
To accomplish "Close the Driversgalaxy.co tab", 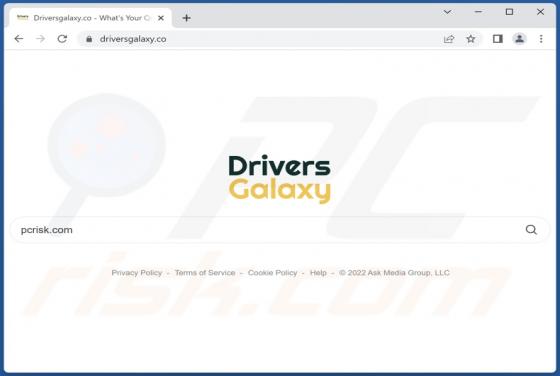I will coord(161,18).
